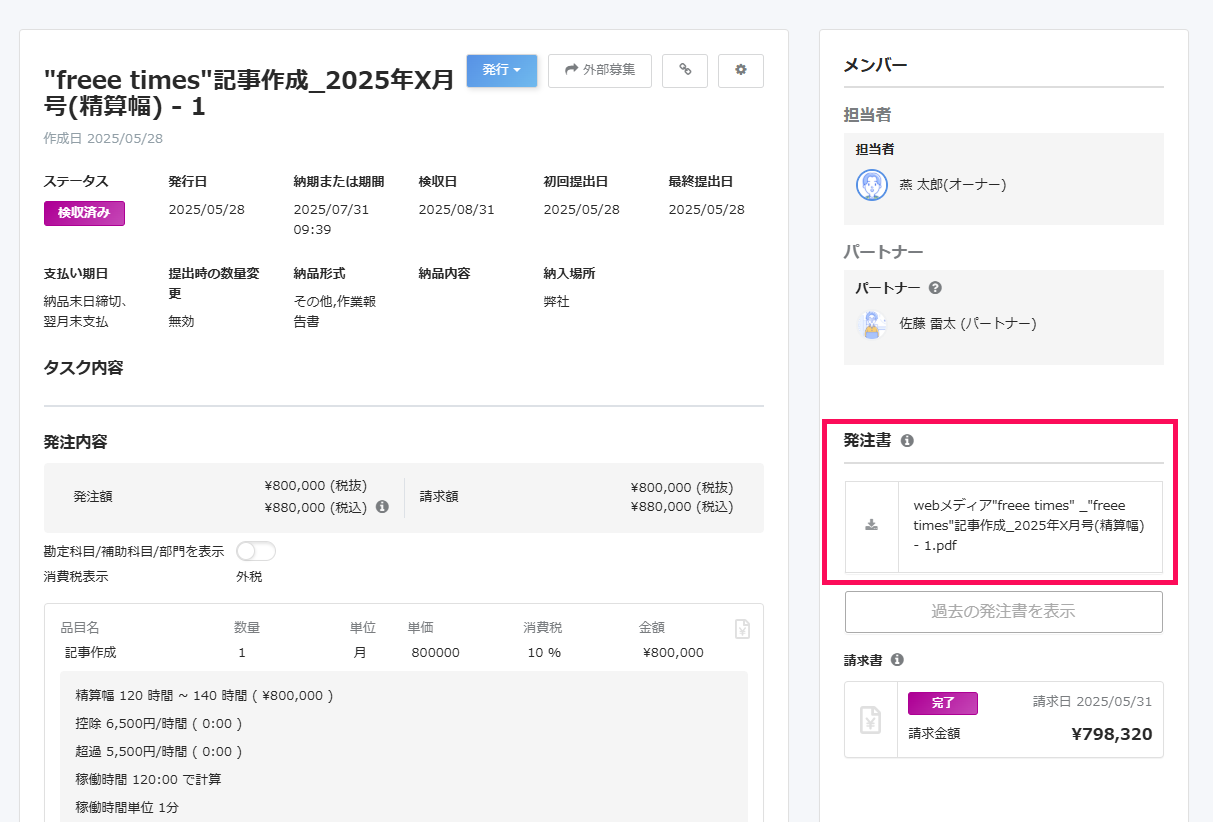Open the 発行 dropdown menu

tap(501, 70)
